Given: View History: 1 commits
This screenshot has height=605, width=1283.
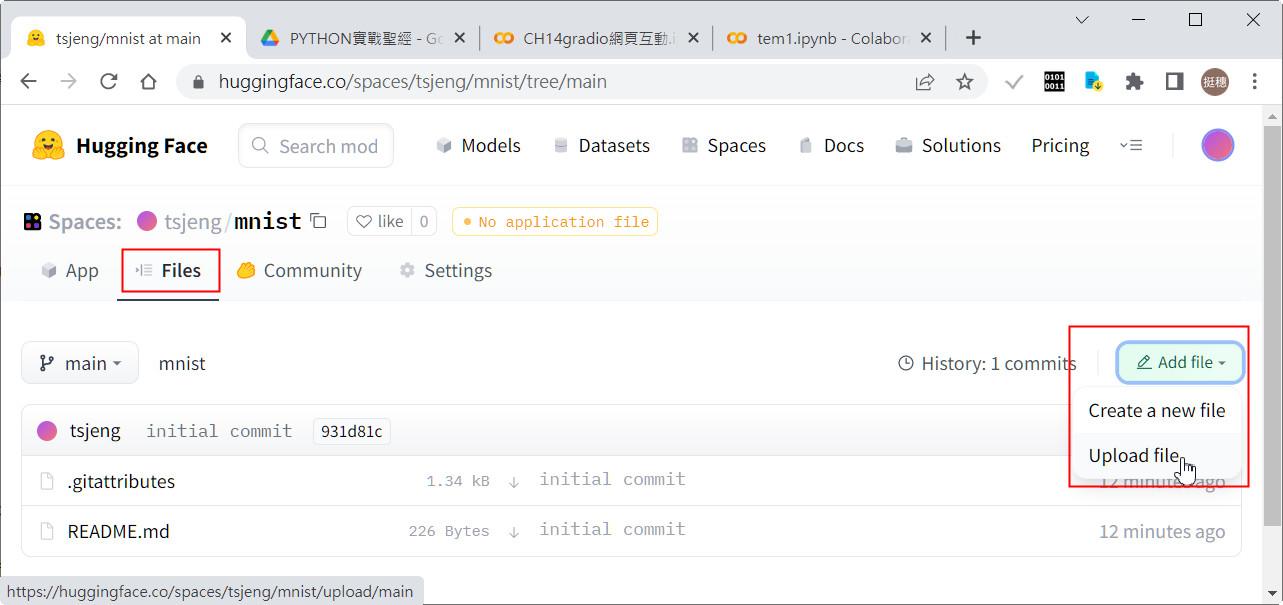Looking at the screenshot, I should 987,363.
